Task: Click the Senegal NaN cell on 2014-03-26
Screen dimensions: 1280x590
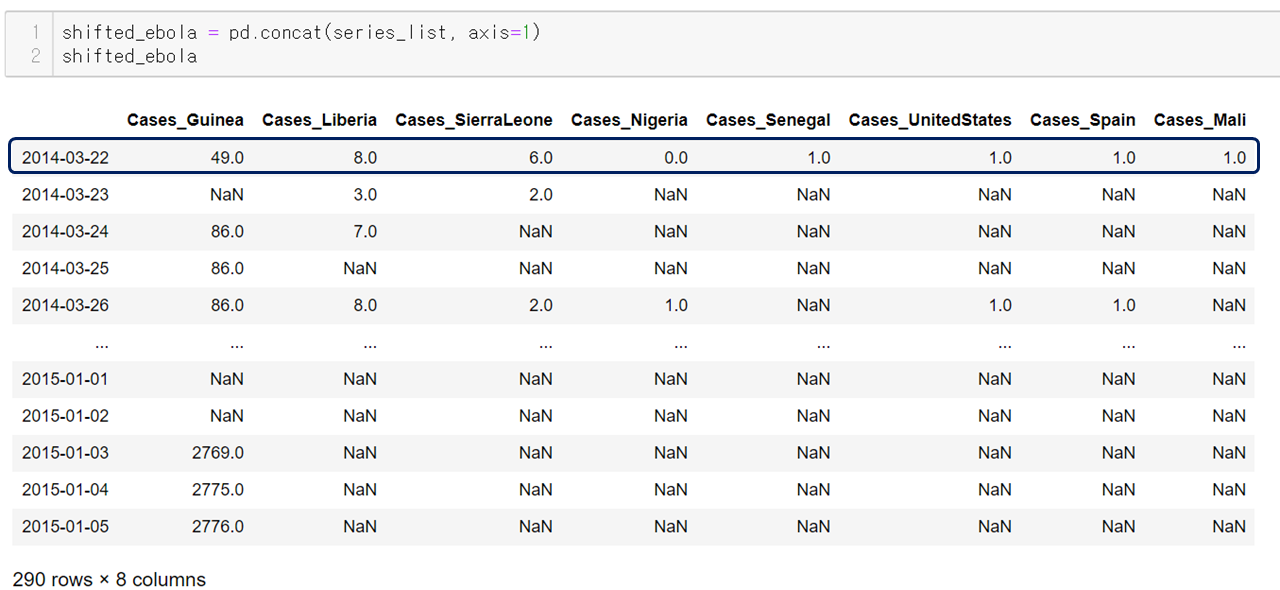Action: pos(813,305)
